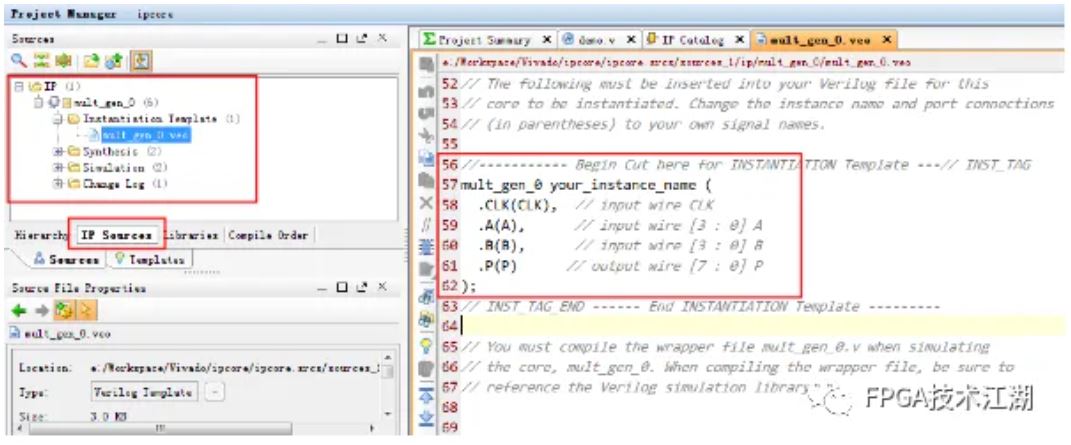Click the Delete X icon in editor sidebar
The height and width of the screenshot is (445, 1071).
[427, 203]
